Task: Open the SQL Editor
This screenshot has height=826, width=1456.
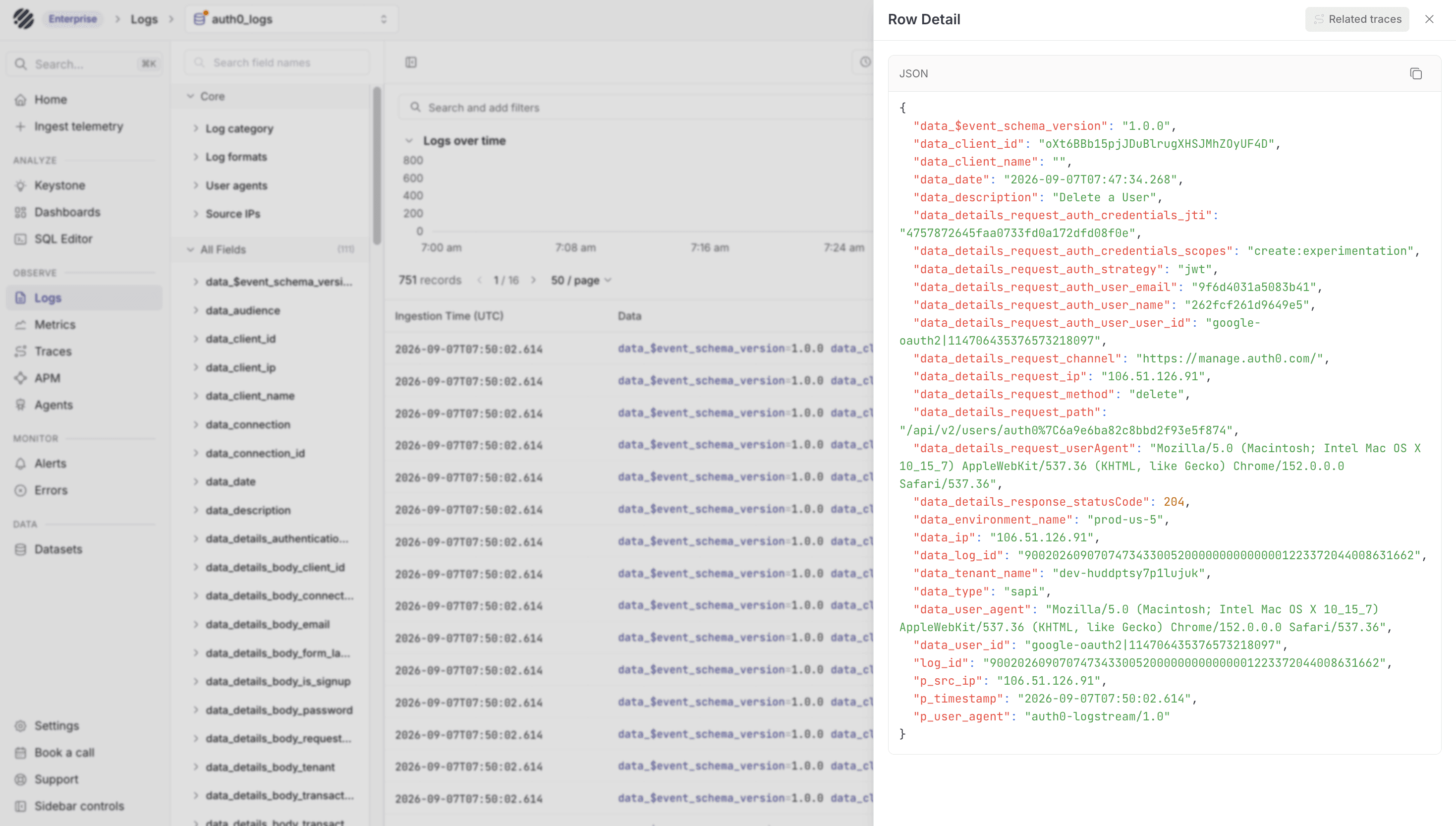Action: click(x=85, y=238)
